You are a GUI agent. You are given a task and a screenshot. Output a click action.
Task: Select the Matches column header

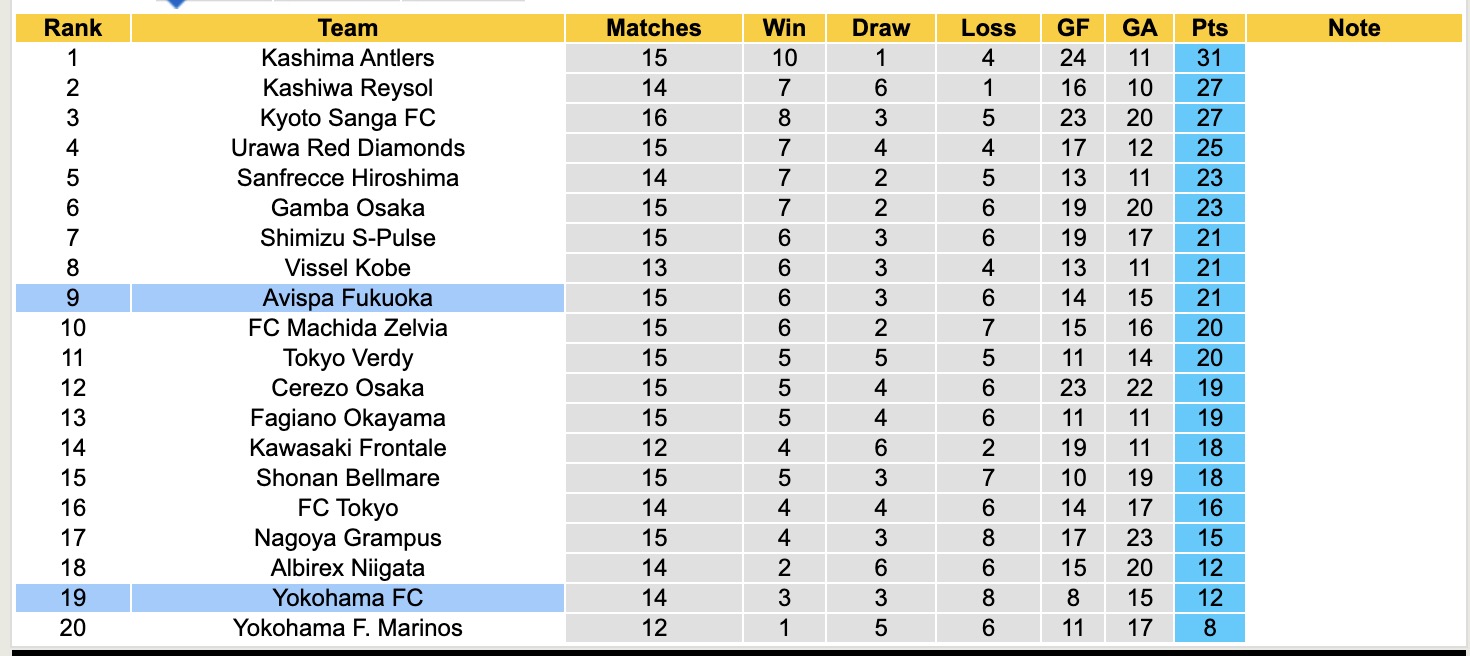pyautogui.click(x=654, y=28)
